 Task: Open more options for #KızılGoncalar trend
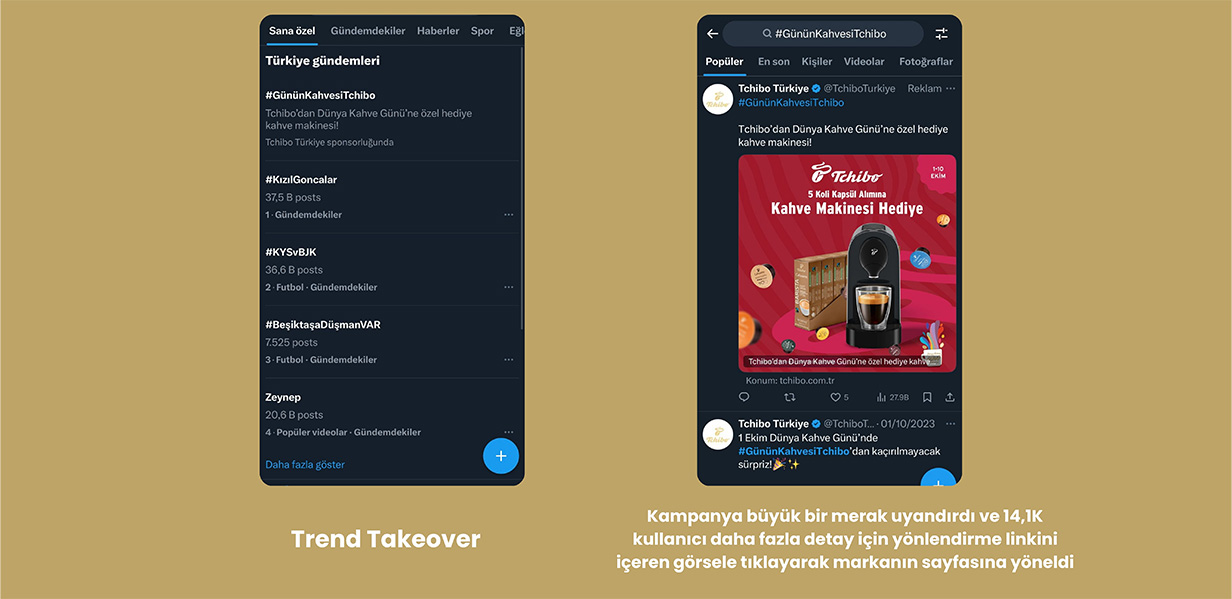pos(509,215)
